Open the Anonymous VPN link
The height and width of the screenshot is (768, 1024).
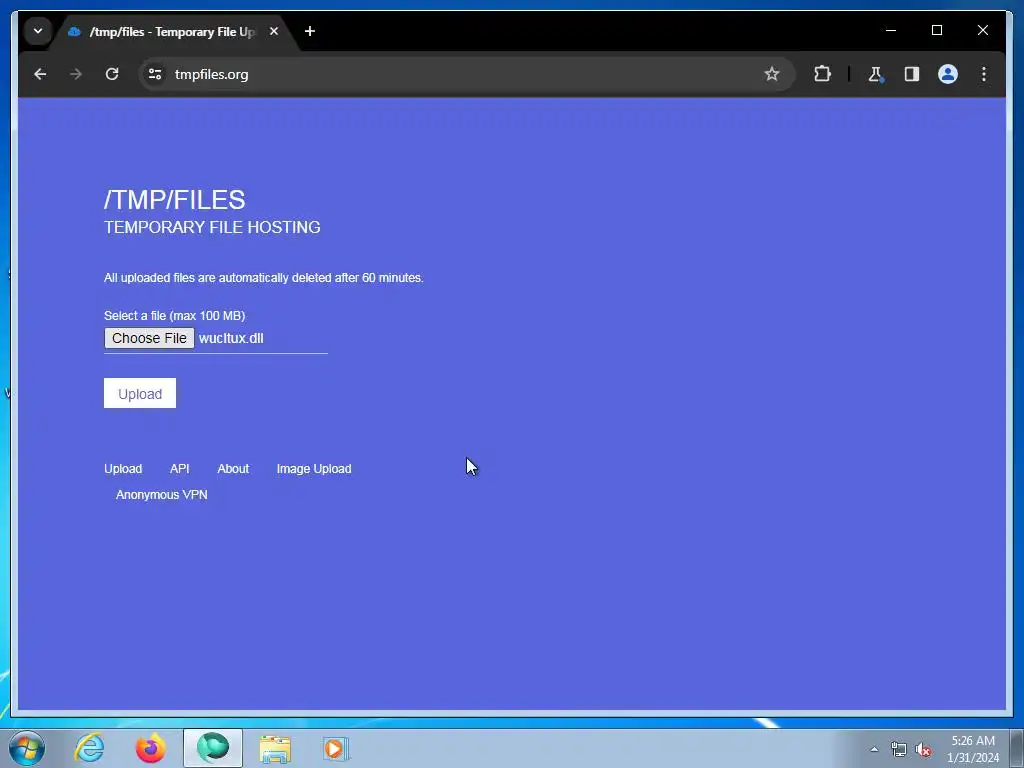tap(161, 495)
